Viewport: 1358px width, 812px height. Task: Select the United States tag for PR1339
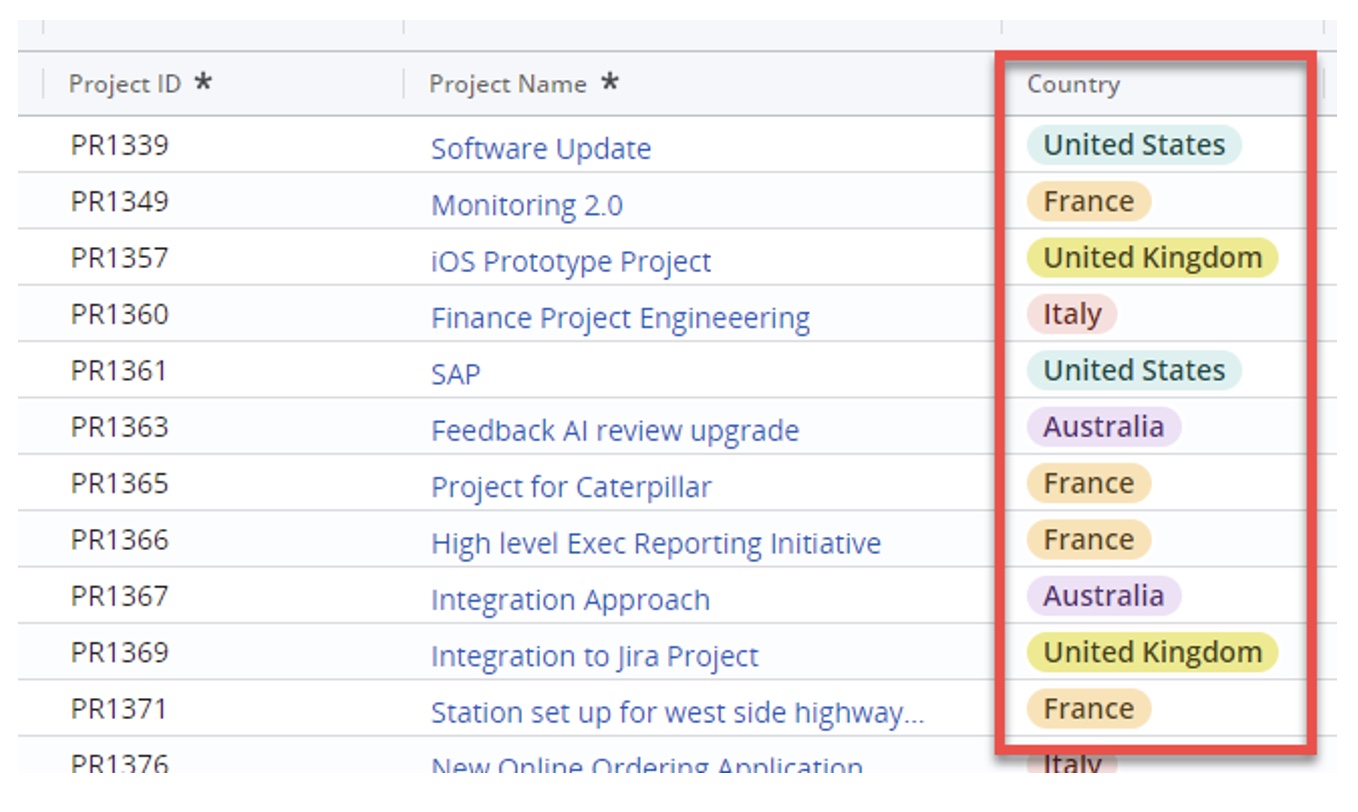click(1134, 145)
